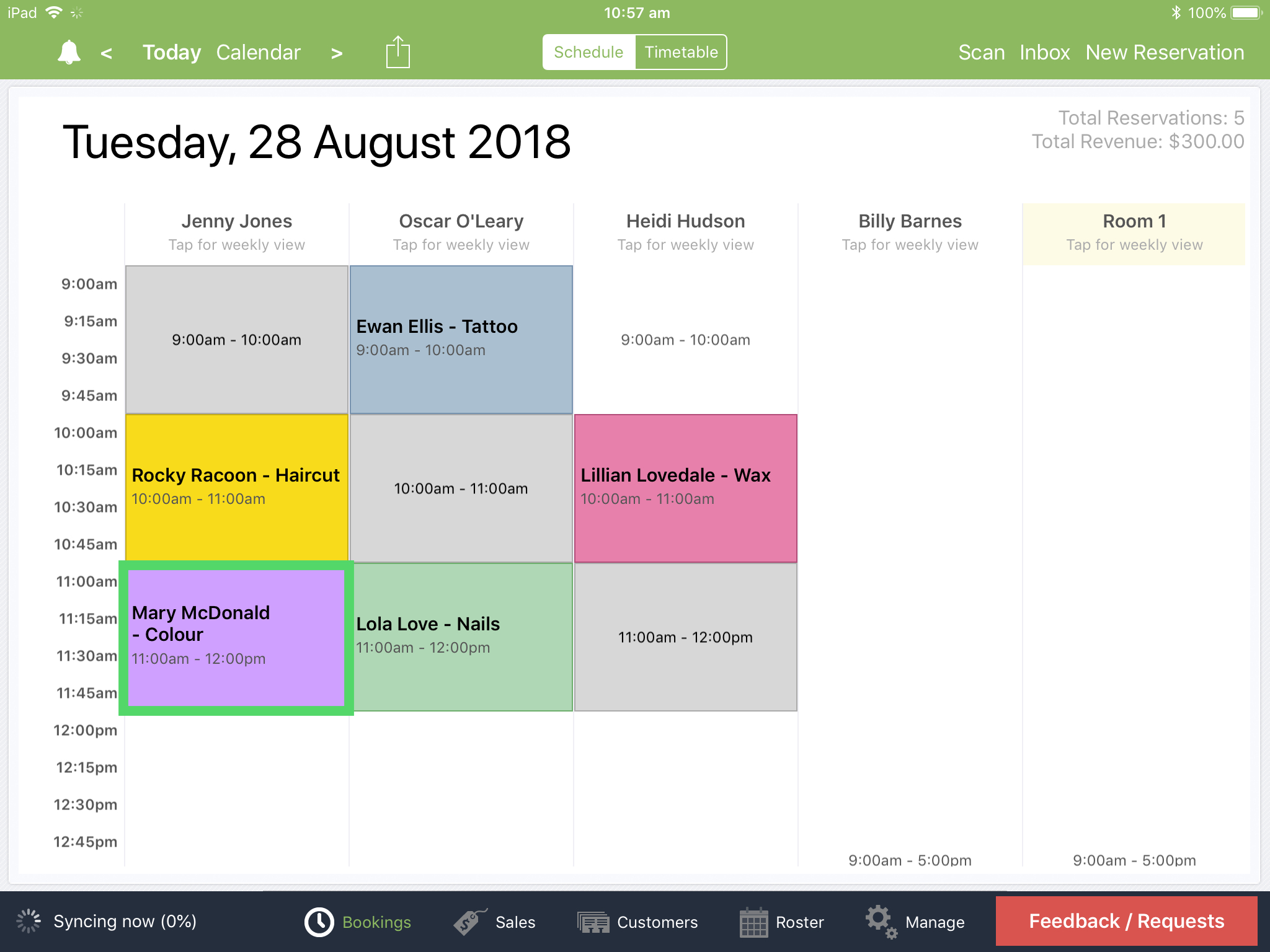Viewport: 1270px width, 952px height.
Task: Tap the "Syncing now (0%)" status
Action: click(x=125, y=921)
